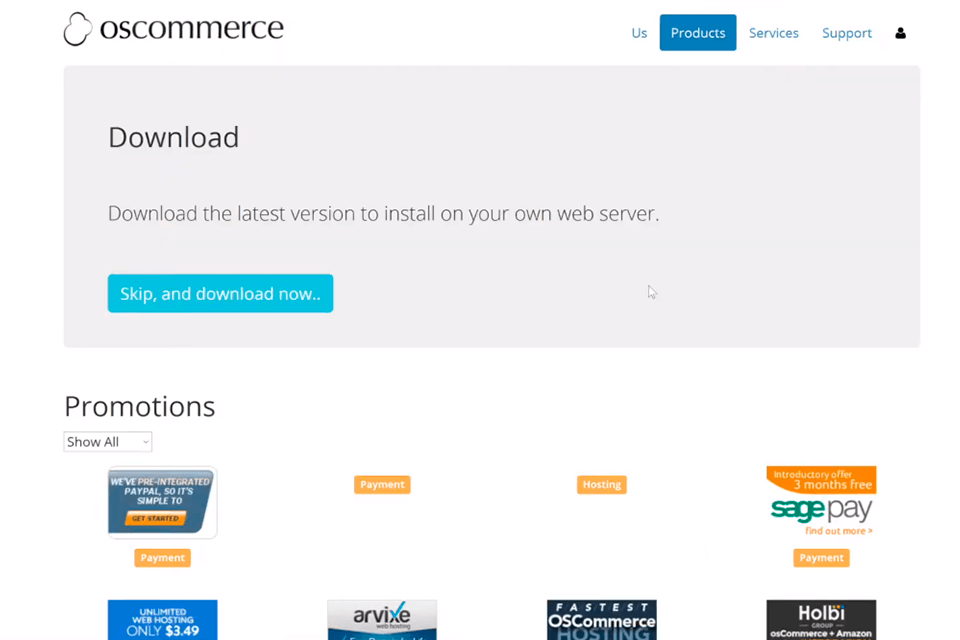960x640 pixels.
Task: Go to the Services menu
Action: tap(773, 33)
